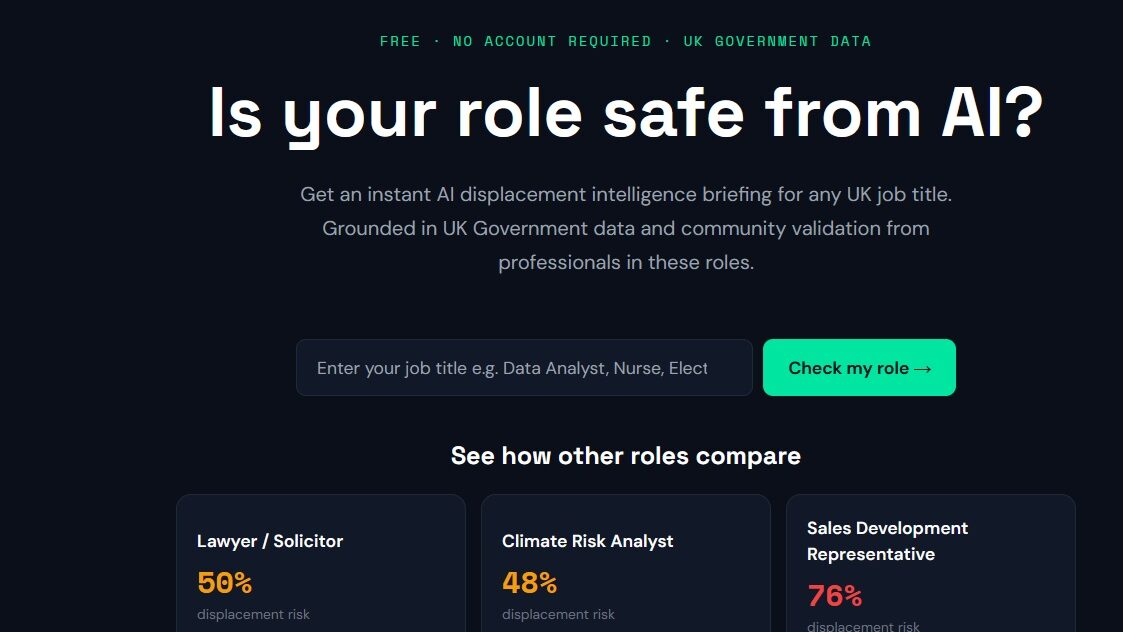1123x632 pixels.
Task: Click the 76% displacement risk stat
Action: [x=834, y=594]
